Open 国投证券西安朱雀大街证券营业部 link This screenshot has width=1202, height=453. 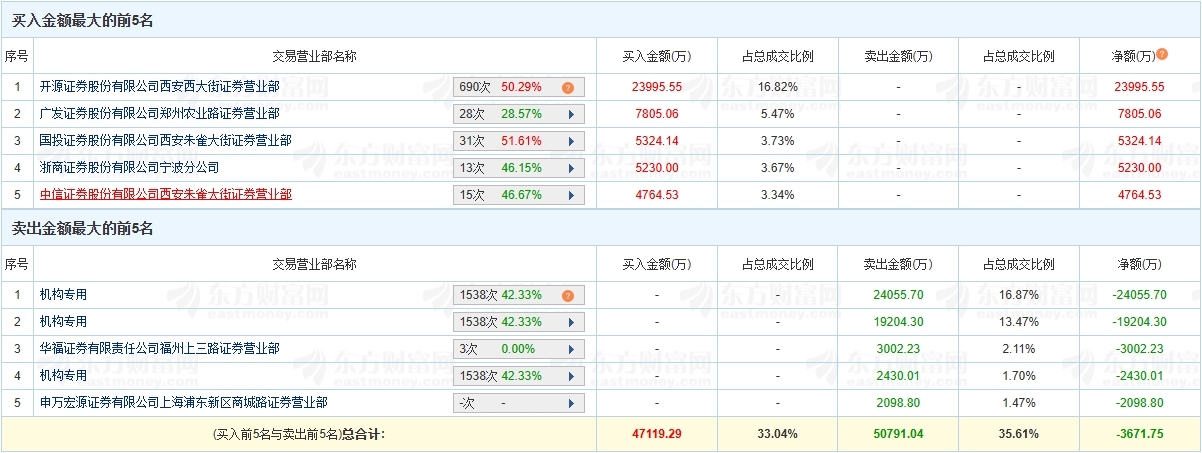[165, 141]
